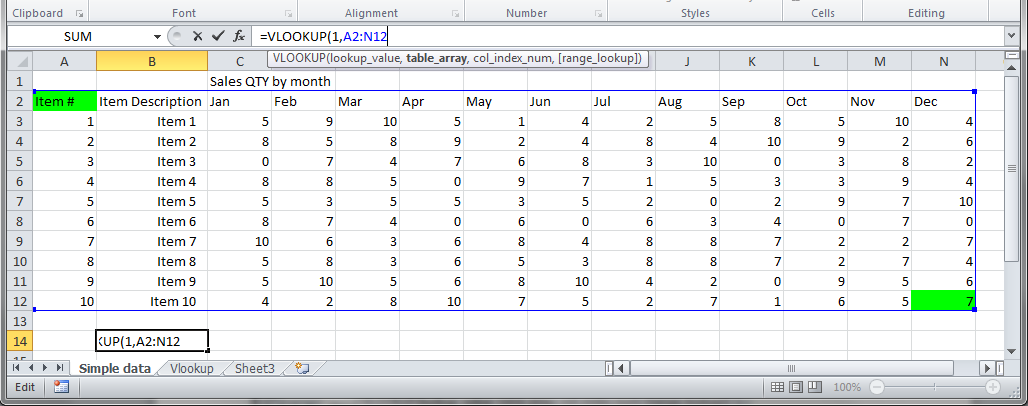Select the green Item # header cell
Image resolution: width=1028 pixels, height=406 pixels.
pos(65,101)
